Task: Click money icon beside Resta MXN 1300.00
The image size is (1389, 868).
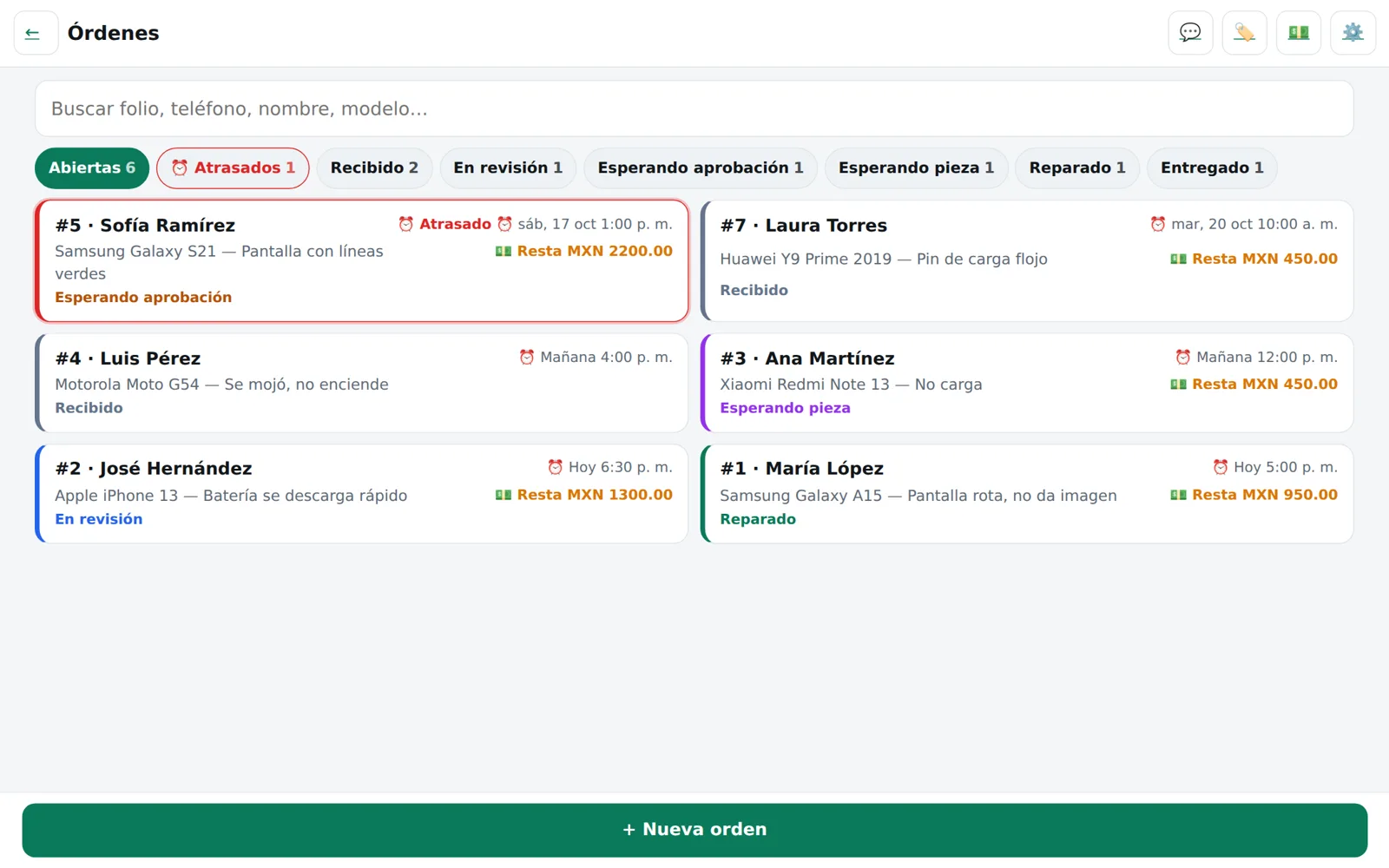Action: tap(503, 495)
